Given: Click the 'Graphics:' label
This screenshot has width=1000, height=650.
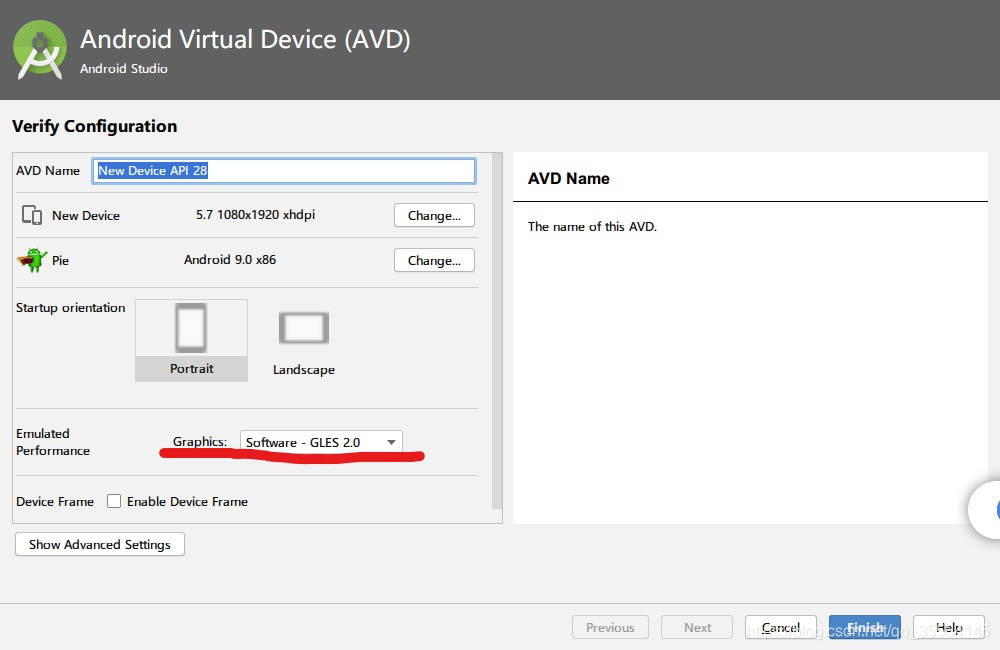Looking at the screenshot, I should (x=200, y=441).
